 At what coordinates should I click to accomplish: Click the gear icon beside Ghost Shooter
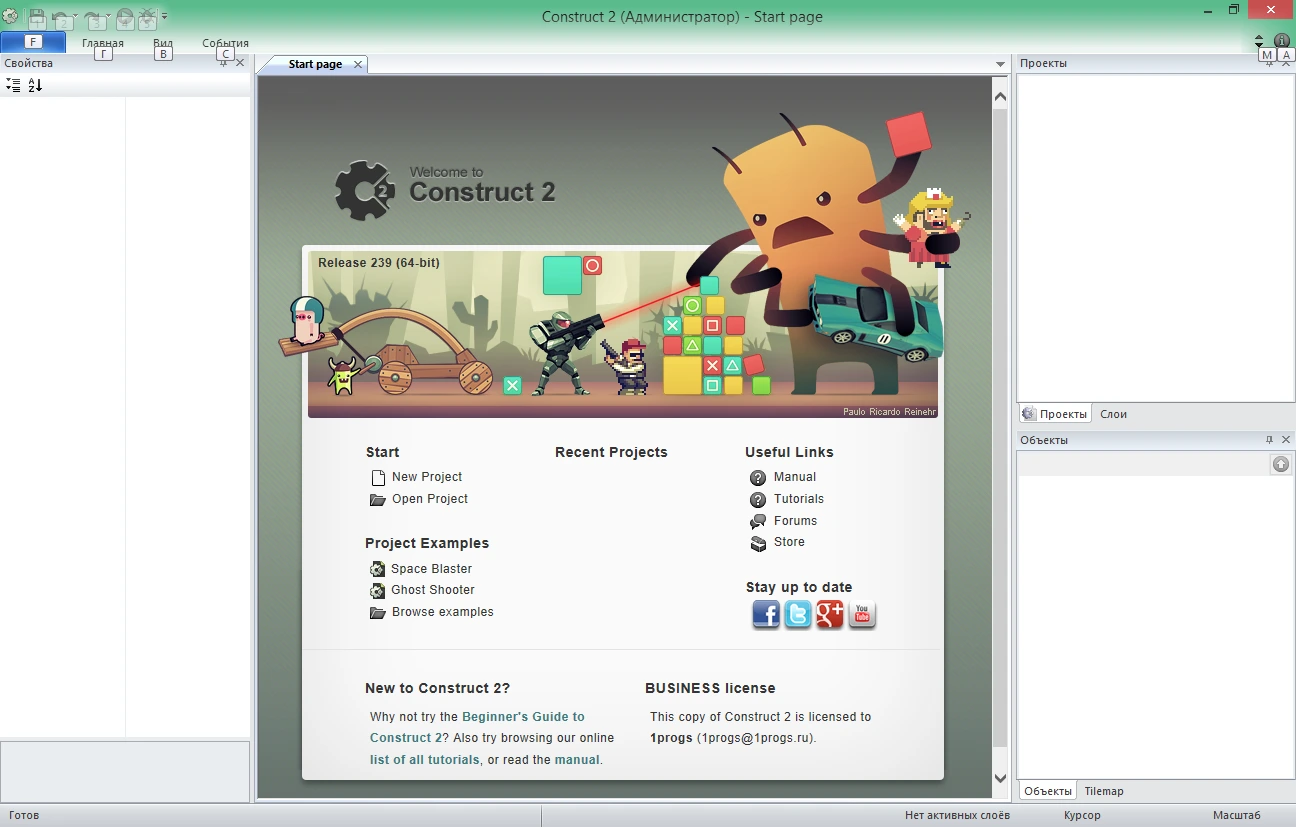click(x=377, y=591)
